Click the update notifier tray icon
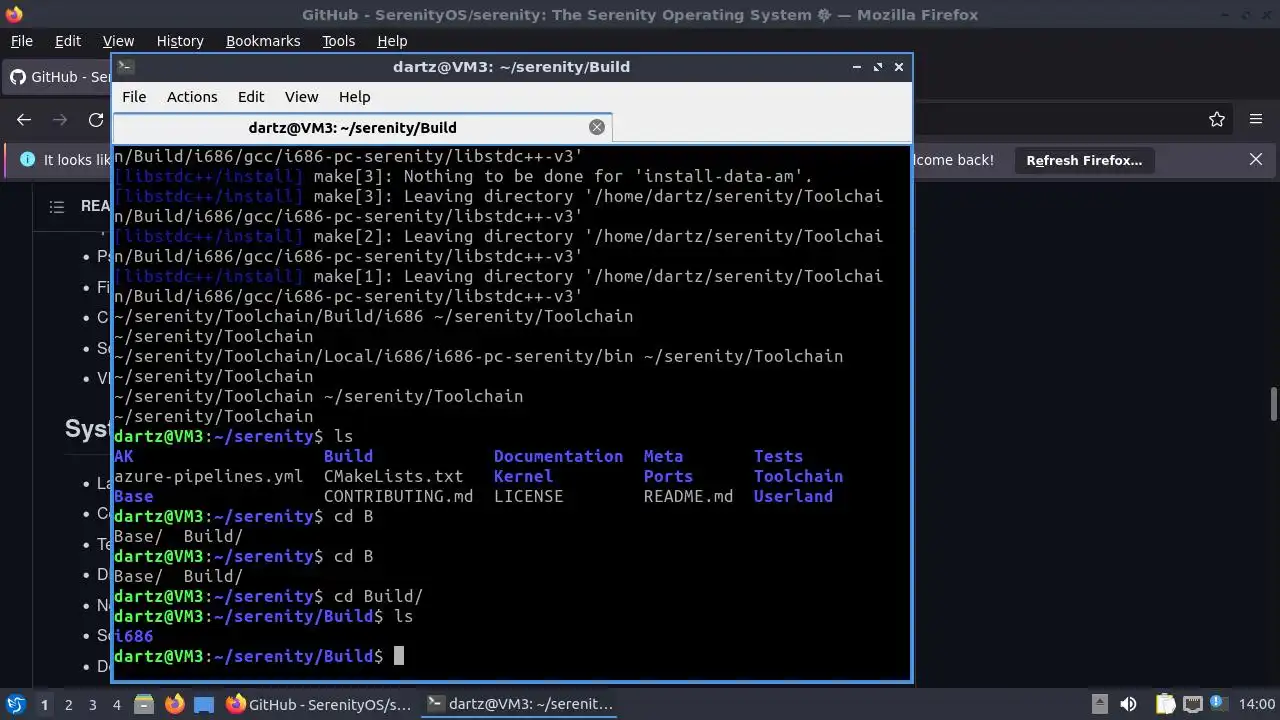 (1217, 704)
